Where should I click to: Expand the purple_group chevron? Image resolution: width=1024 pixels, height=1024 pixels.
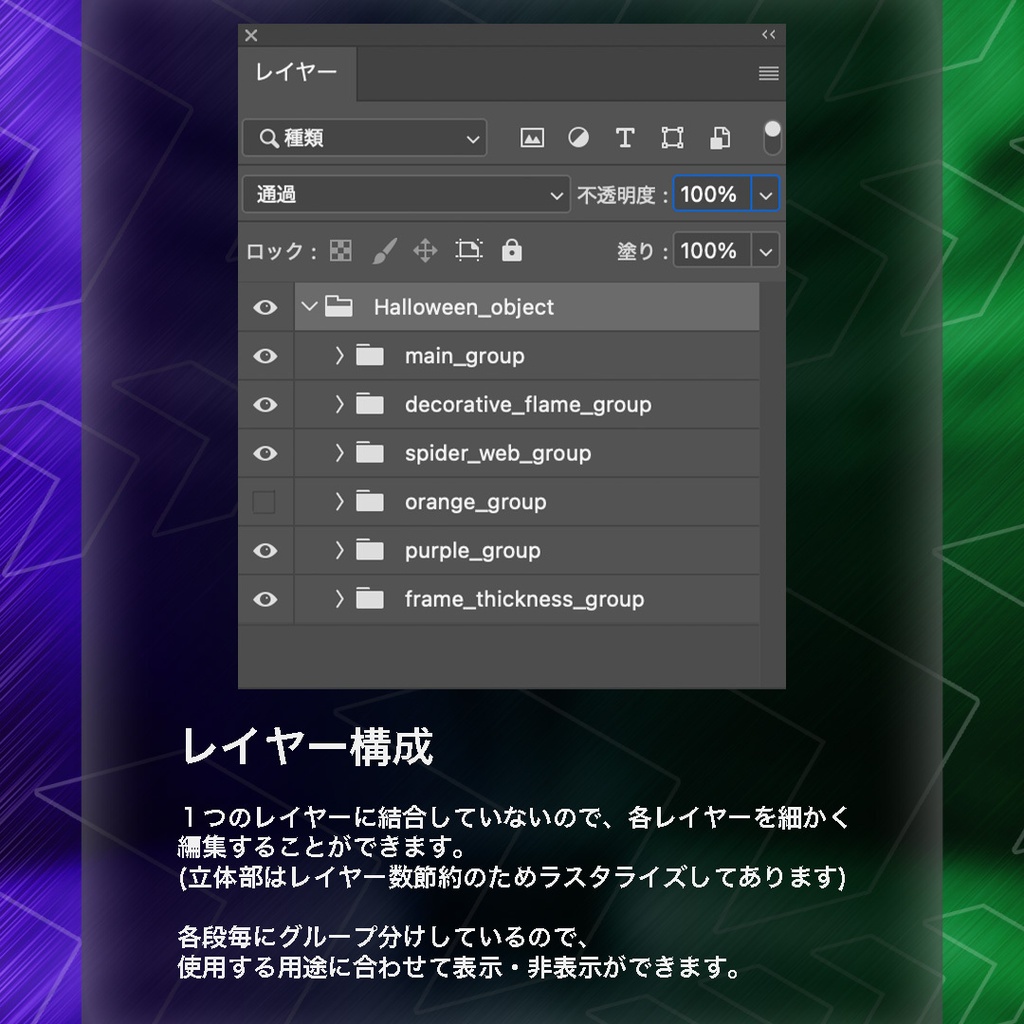pyautogui.click(x=340, y=550)
